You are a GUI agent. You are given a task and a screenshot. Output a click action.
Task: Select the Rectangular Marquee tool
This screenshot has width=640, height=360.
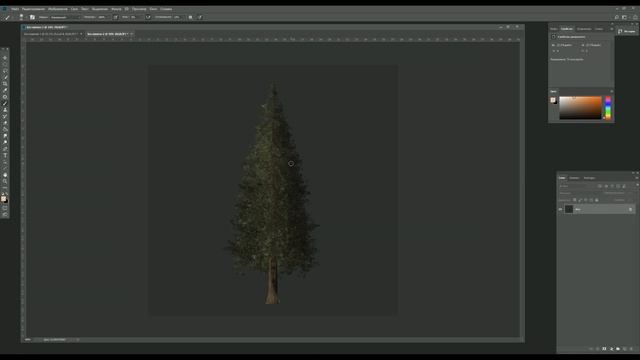tap(5, 64)
